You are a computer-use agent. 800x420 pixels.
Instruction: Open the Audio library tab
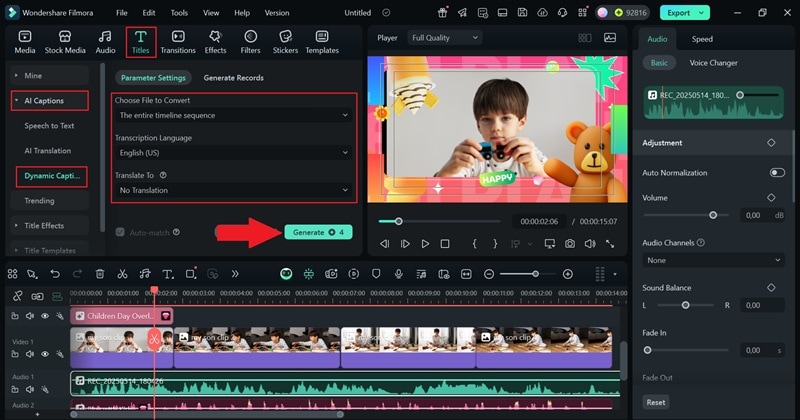(x=105, y=42)
